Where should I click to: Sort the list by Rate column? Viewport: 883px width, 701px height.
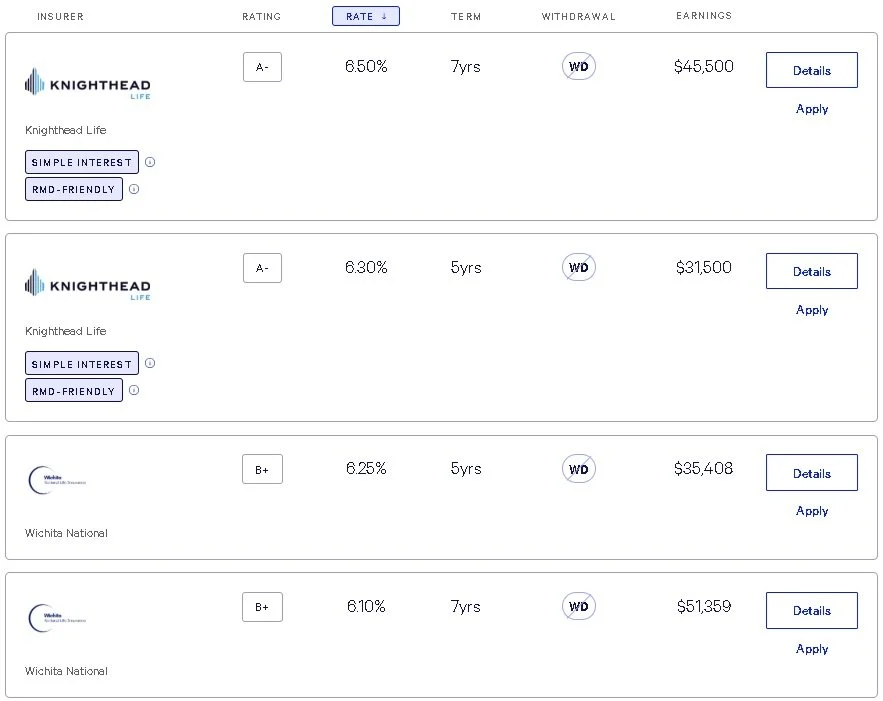tap(365, 16)
